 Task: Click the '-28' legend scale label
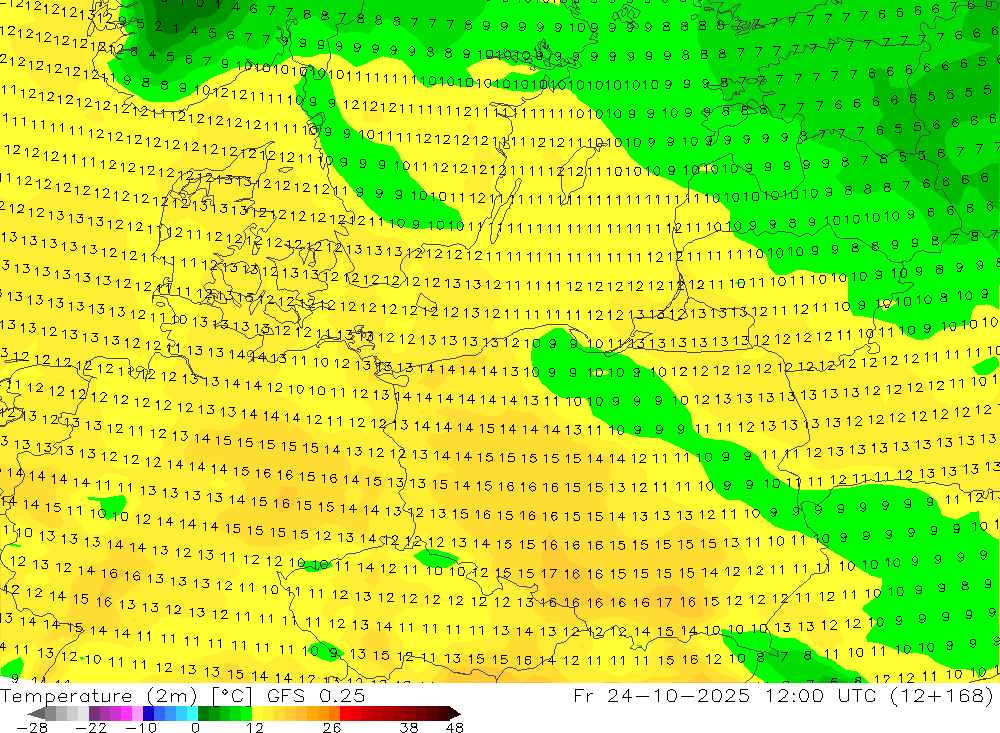point(32,728)
